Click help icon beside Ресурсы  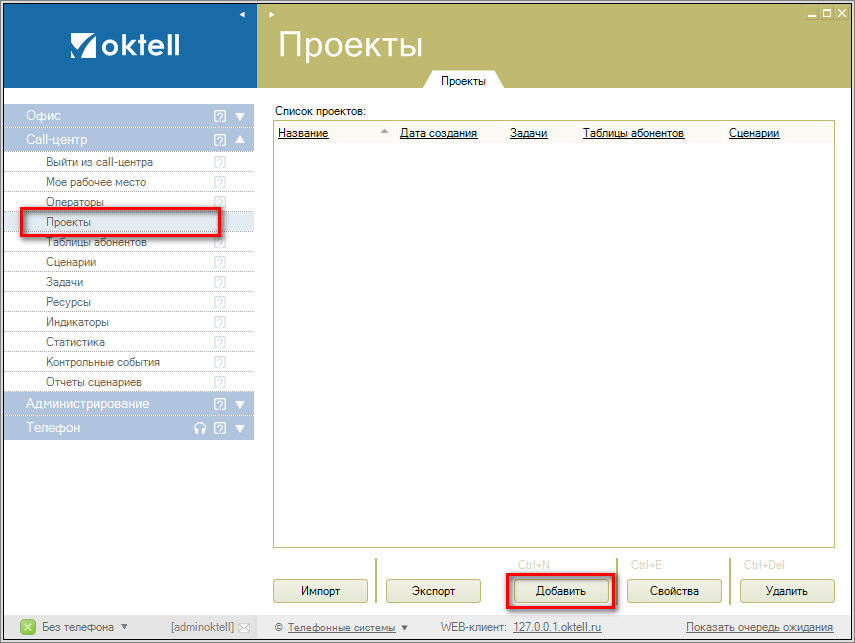click(x=220, y=302)
